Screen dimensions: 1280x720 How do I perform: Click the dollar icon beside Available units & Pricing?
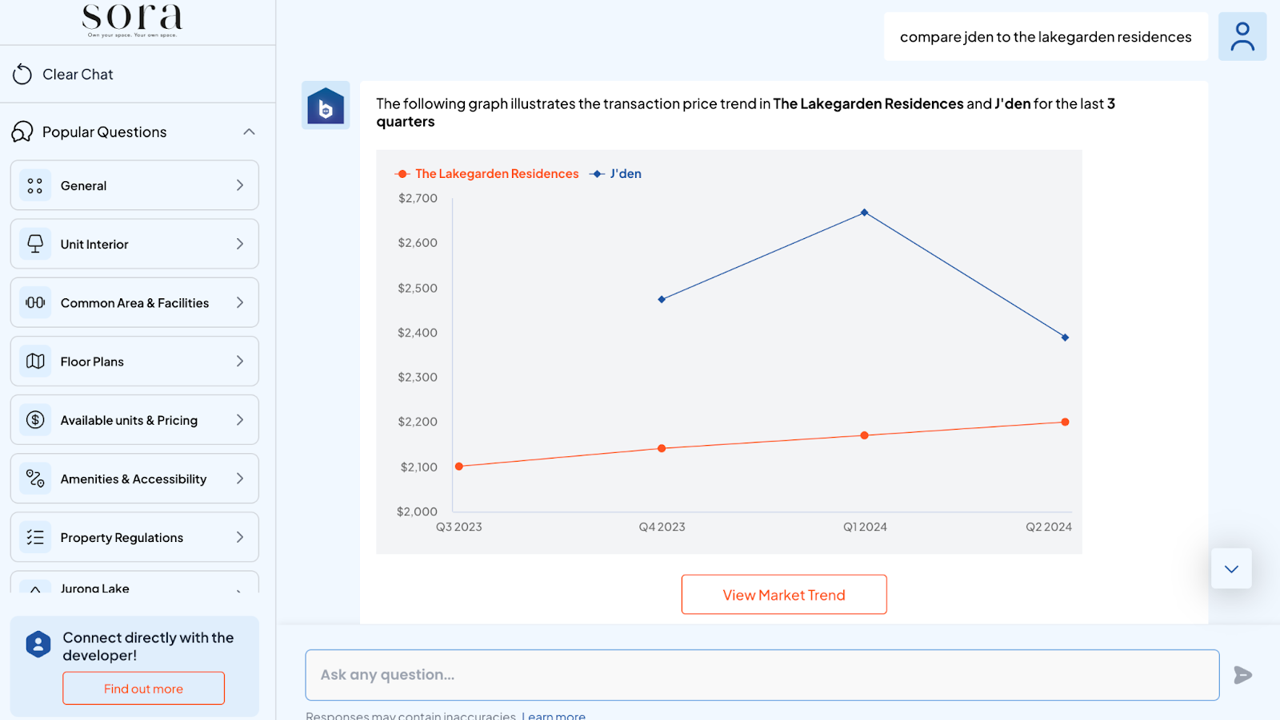34,419
